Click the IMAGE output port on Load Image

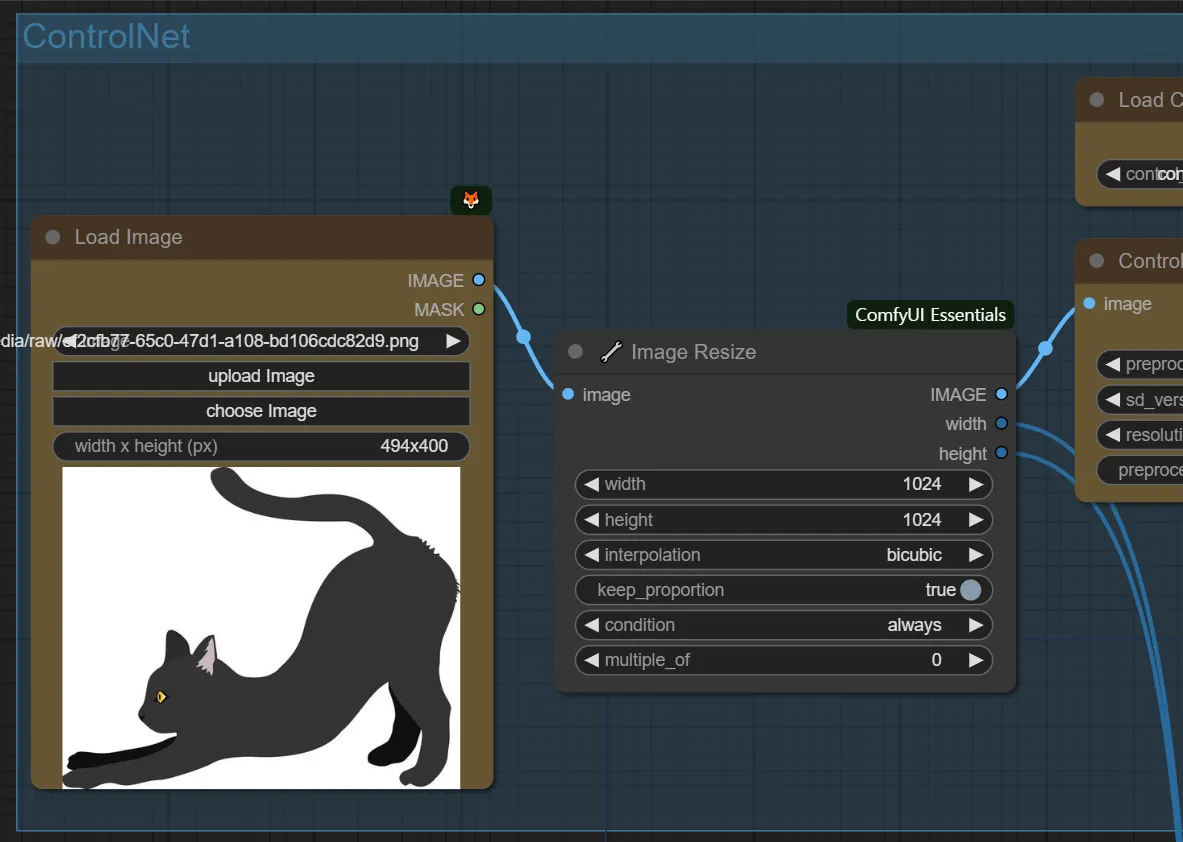pos(479,280)
